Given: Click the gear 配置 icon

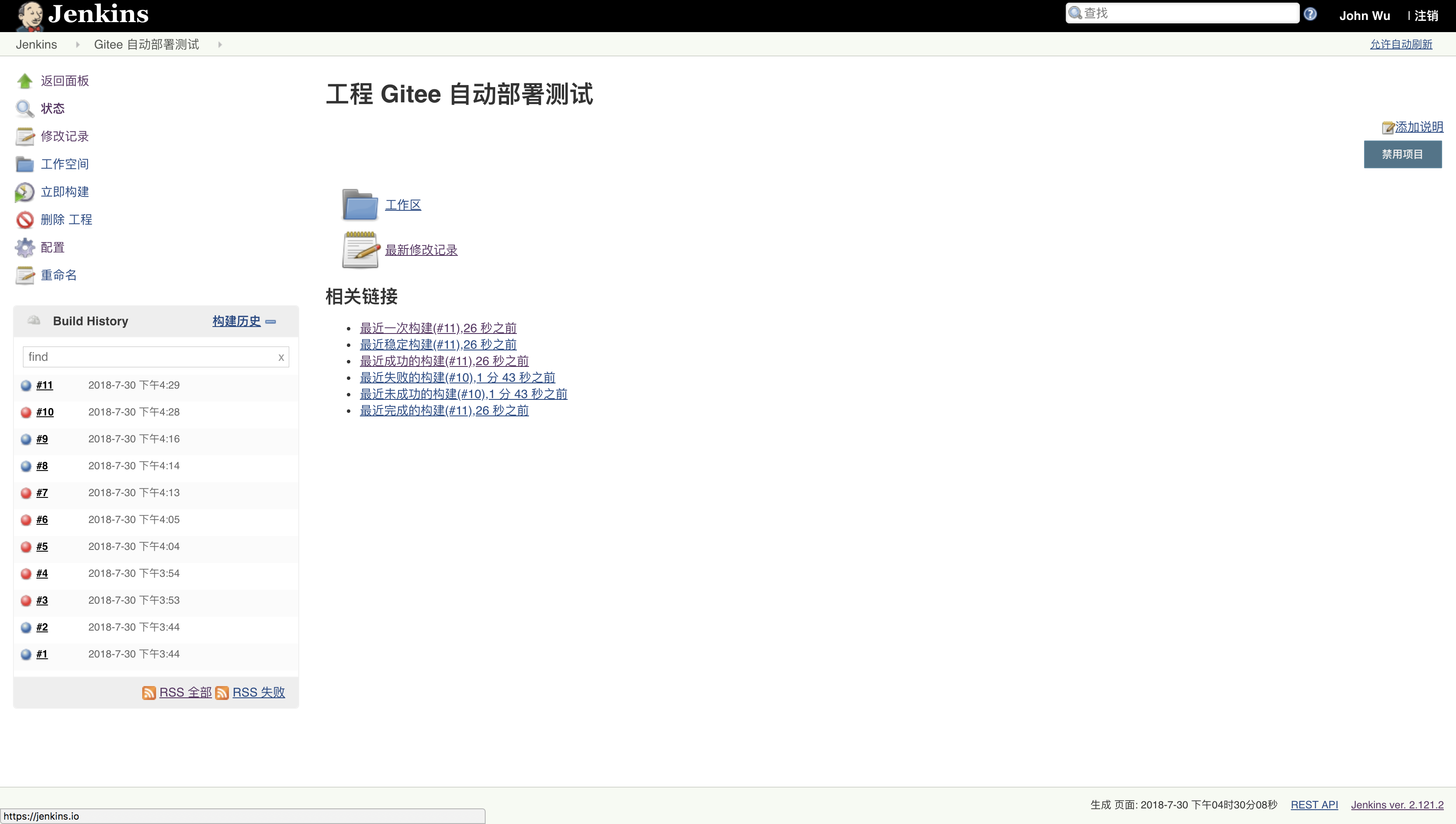Looking at the screenshot, I should [25, 247].
